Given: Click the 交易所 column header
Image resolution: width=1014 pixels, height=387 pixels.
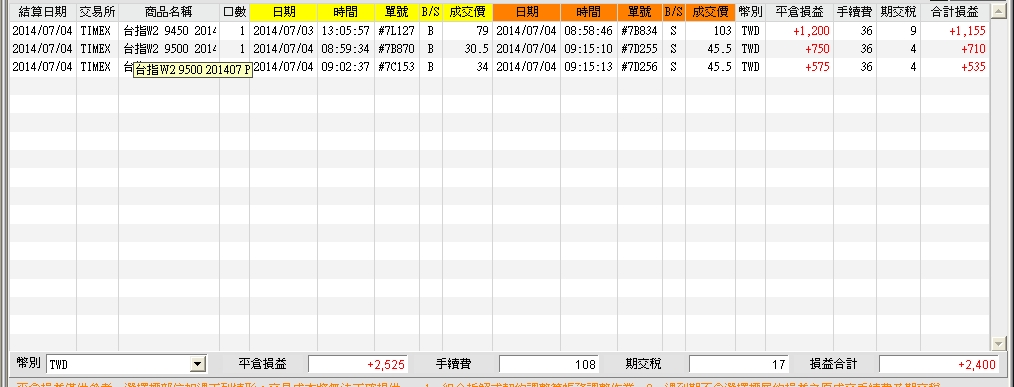Looking at the screenshot, I should pyautogui.click(x=97, y=12).
